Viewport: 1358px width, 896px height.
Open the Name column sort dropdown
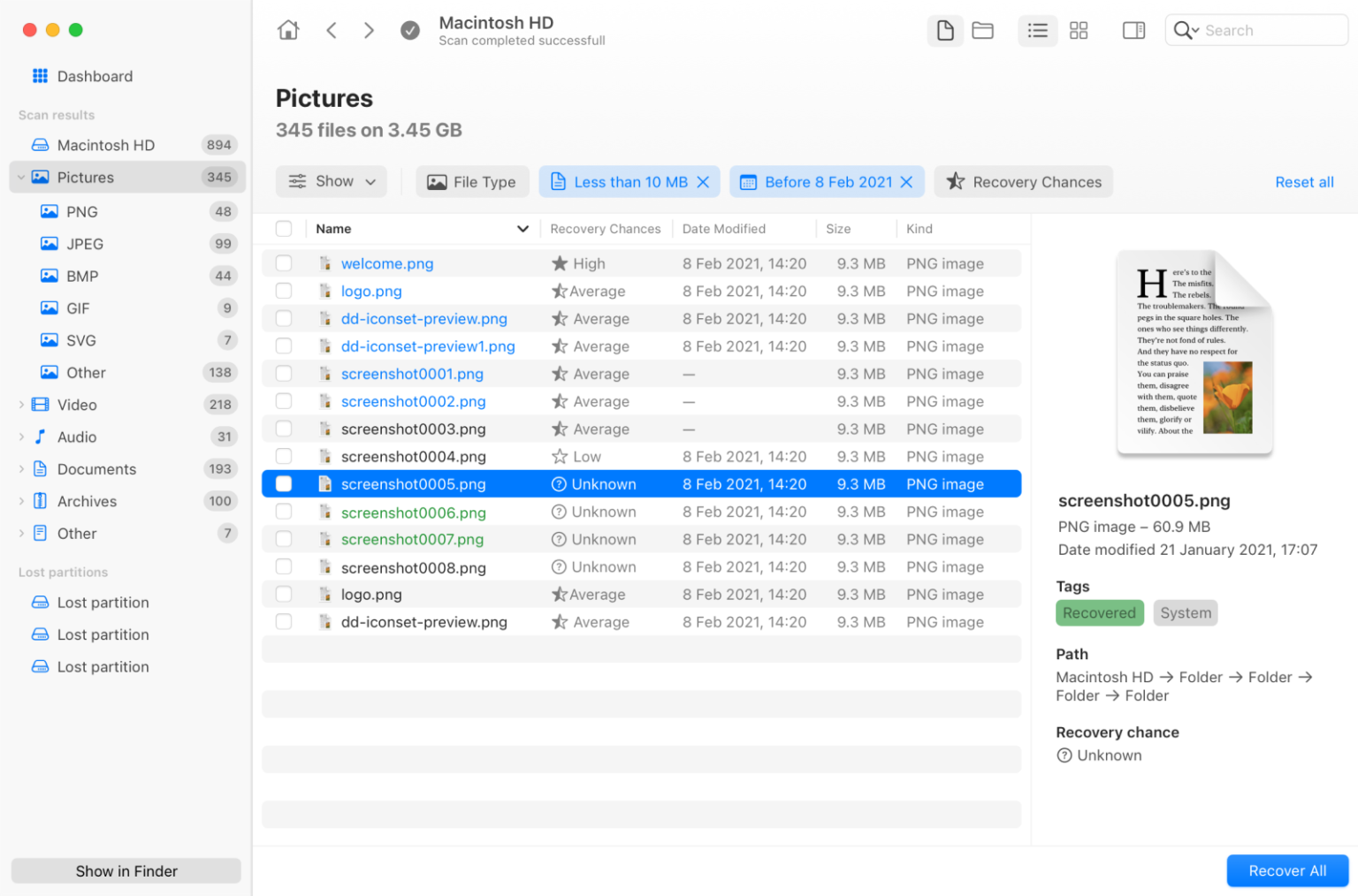[523, 228]
